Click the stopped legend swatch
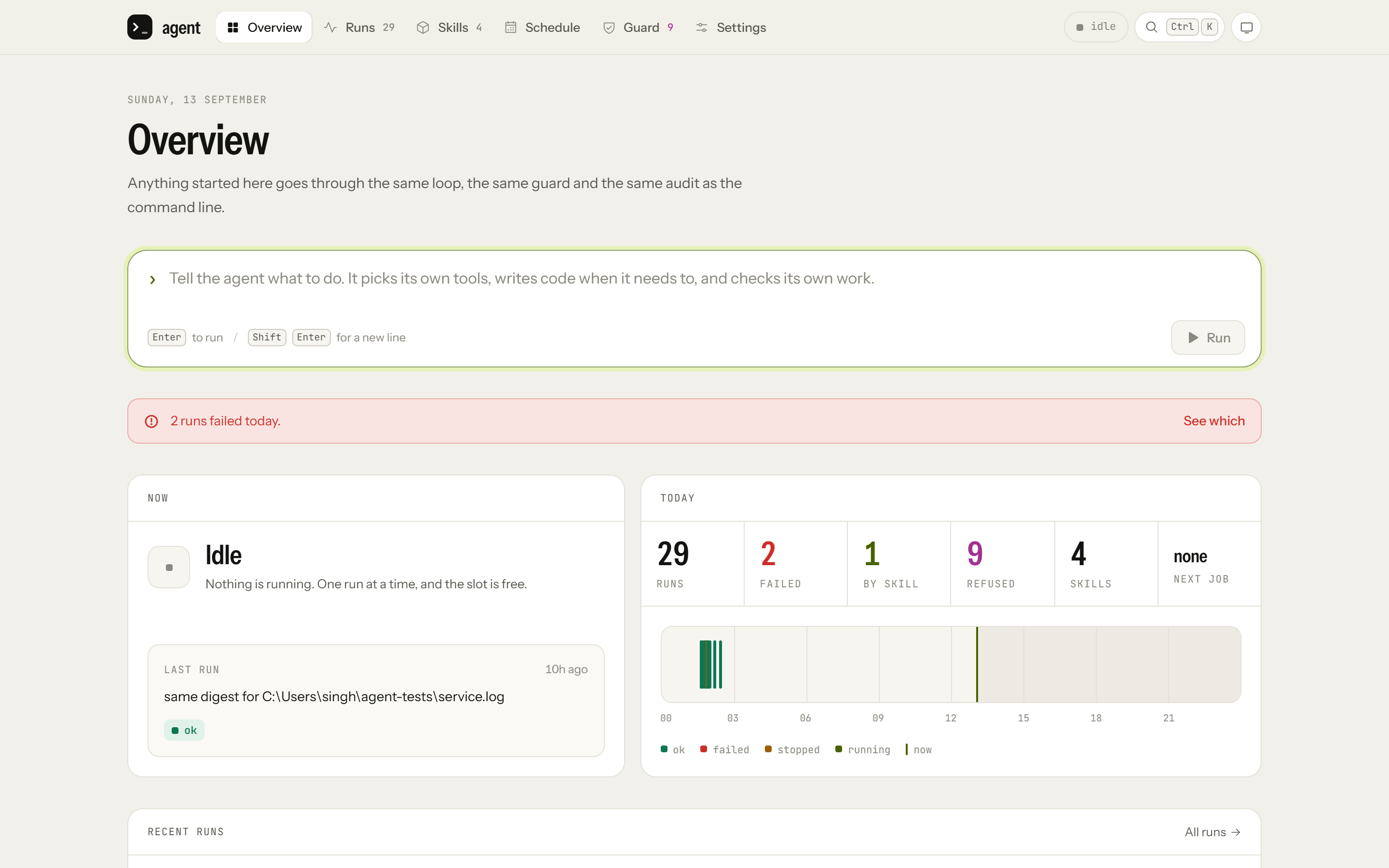1389x868 pixels. tap(768, 749)
